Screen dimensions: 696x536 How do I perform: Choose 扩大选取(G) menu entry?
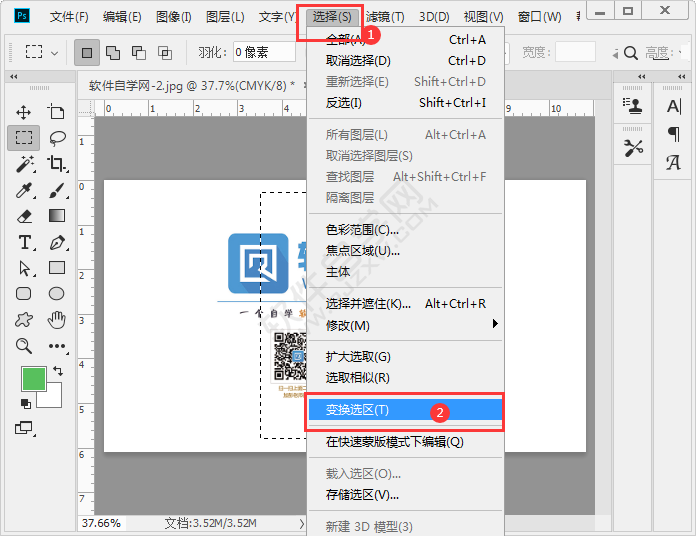pos(405,357)
